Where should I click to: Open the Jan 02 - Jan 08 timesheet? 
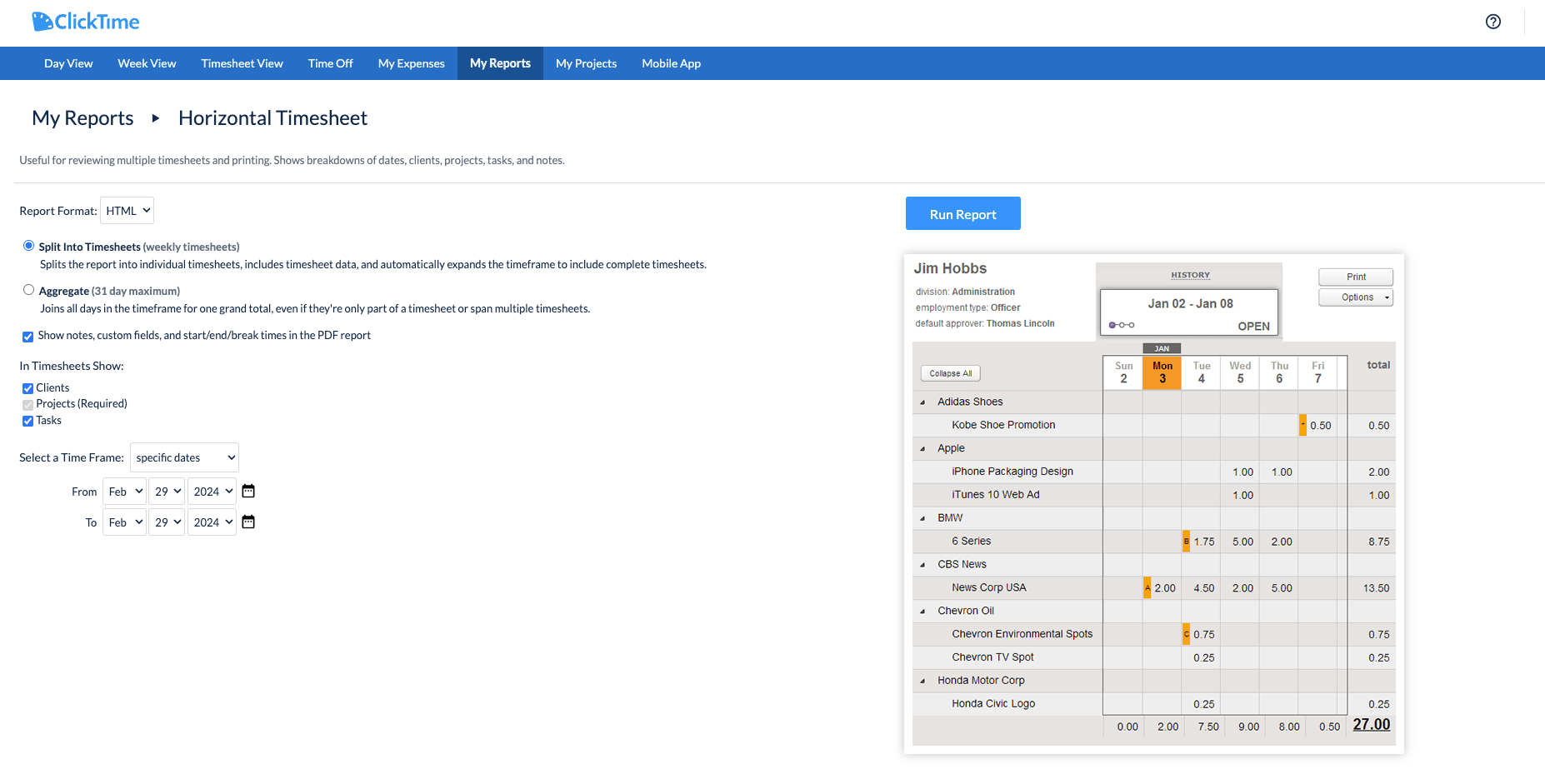tap(1189, 303)
